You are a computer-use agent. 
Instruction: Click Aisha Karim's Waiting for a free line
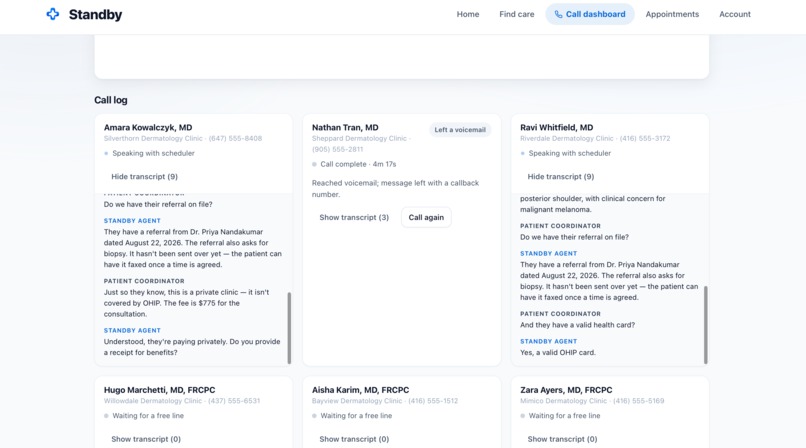[x=356, y=416]
